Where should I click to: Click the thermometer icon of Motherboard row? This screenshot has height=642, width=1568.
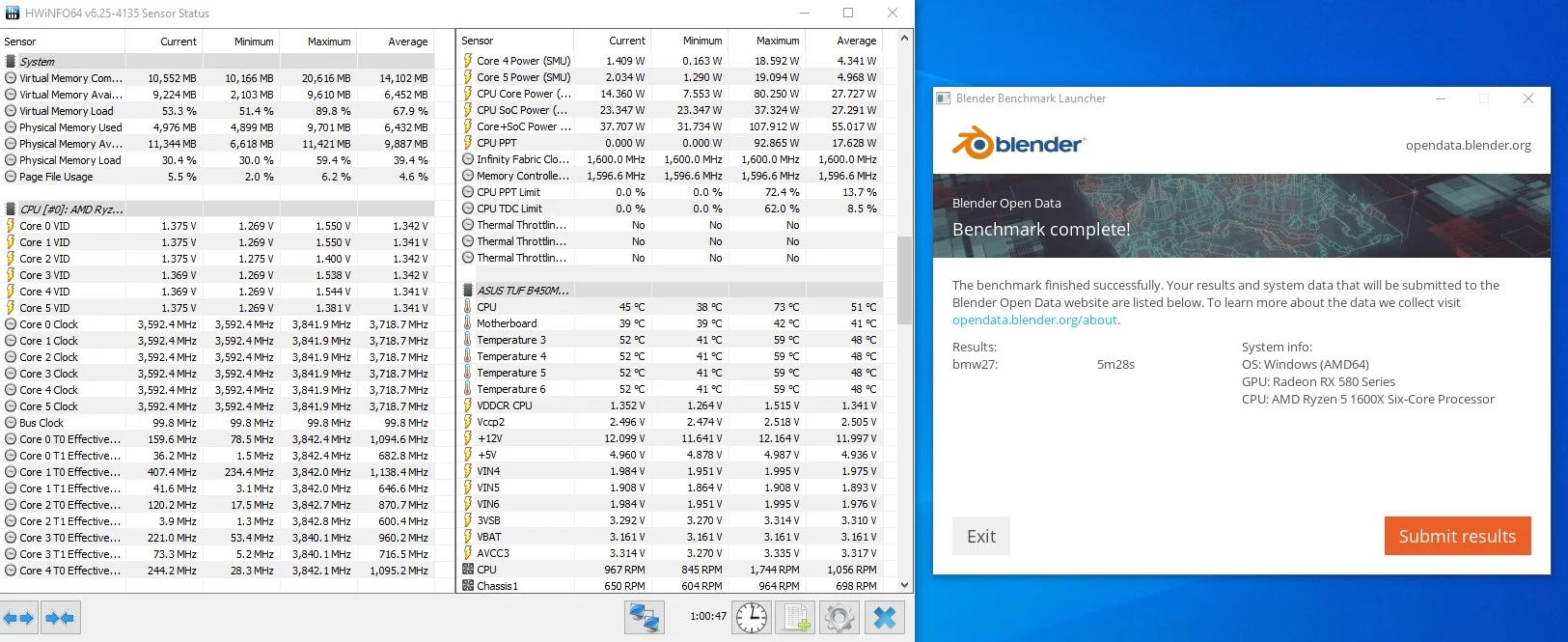pyautogui.click(x=468, y=323)
